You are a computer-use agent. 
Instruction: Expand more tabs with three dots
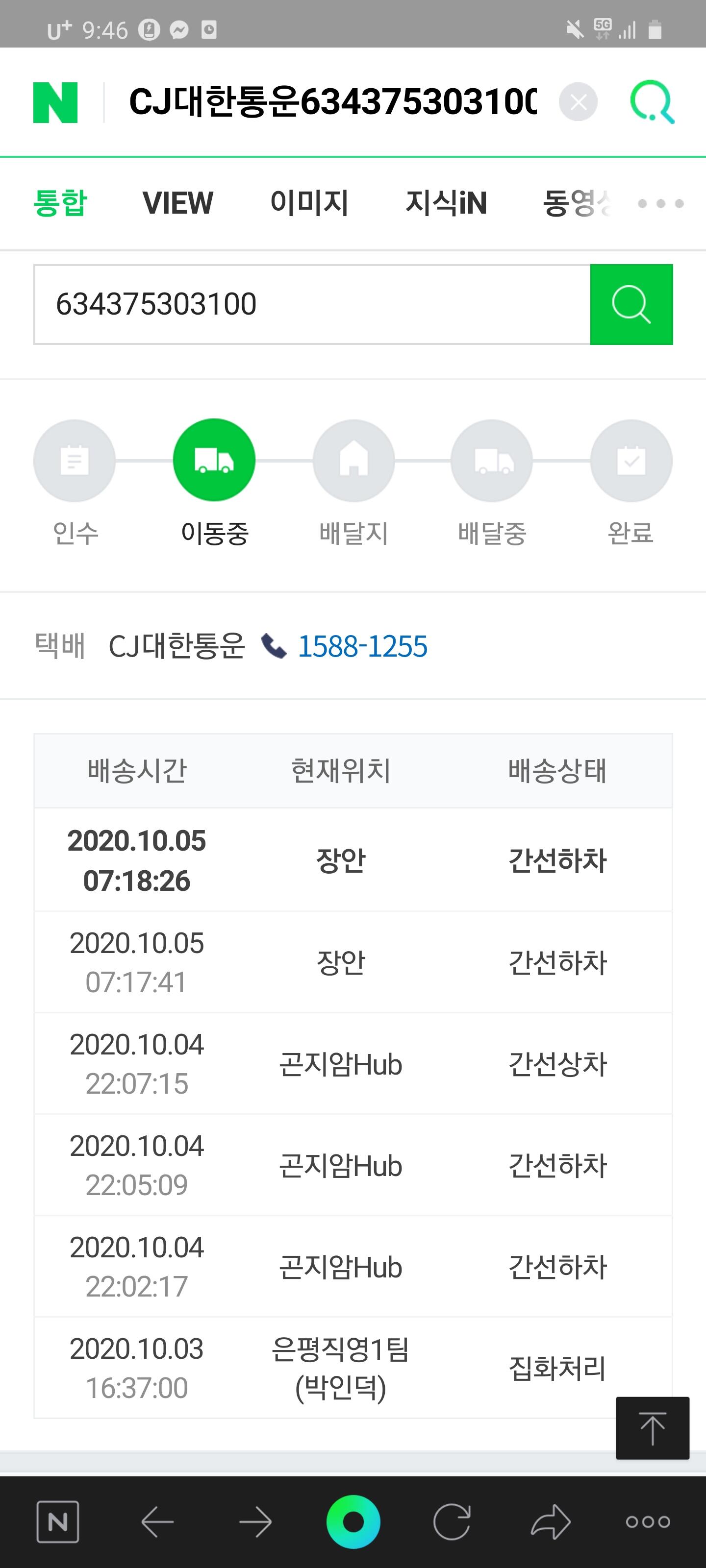(661, 203)
